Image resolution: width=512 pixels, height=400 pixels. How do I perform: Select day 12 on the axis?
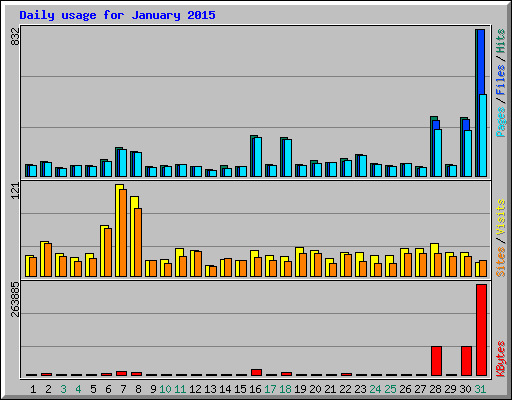click(x=195, y=389)
